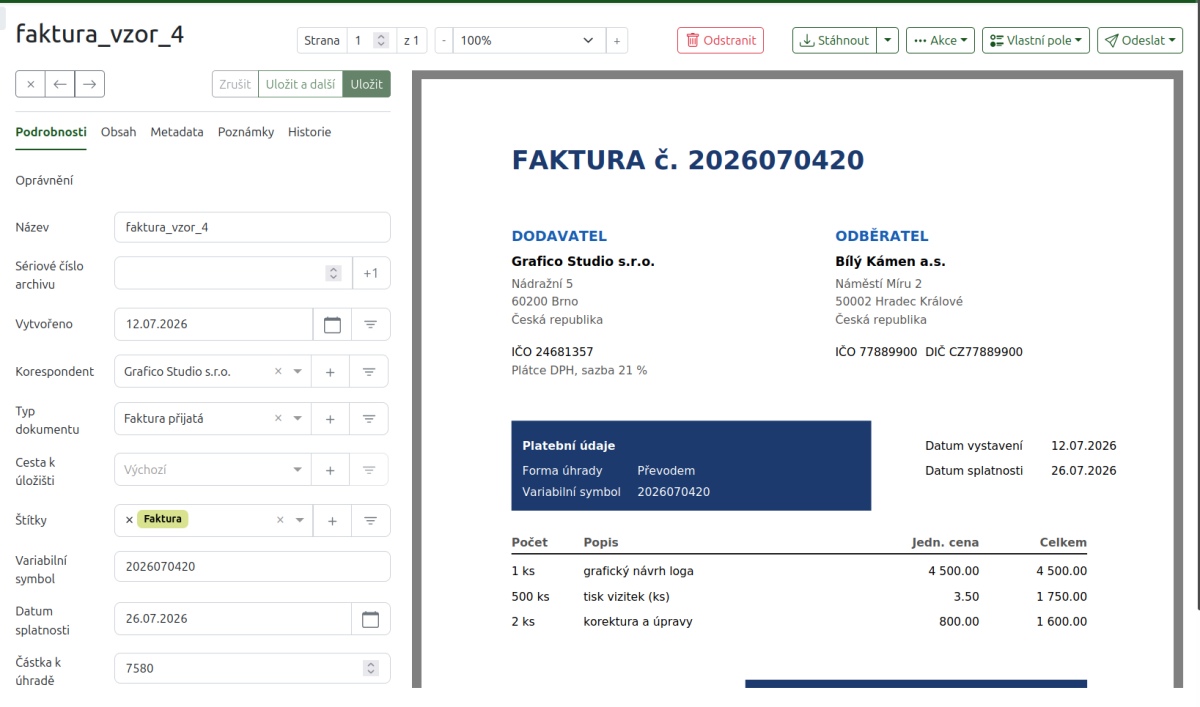Increment Sériové číslo archivu with +1
Screen dimensions: 1200x707
[371, 273]
